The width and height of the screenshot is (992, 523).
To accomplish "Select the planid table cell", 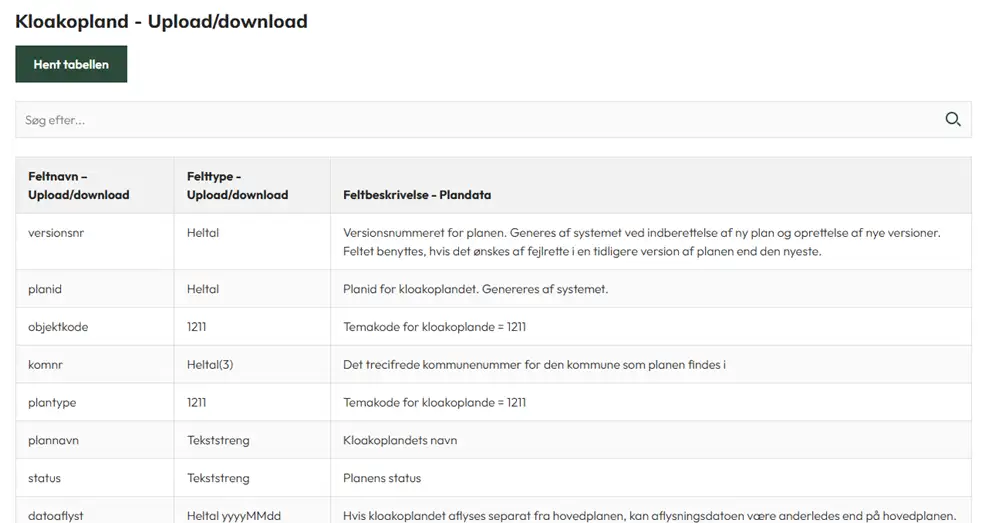I will tap(95, 289).
